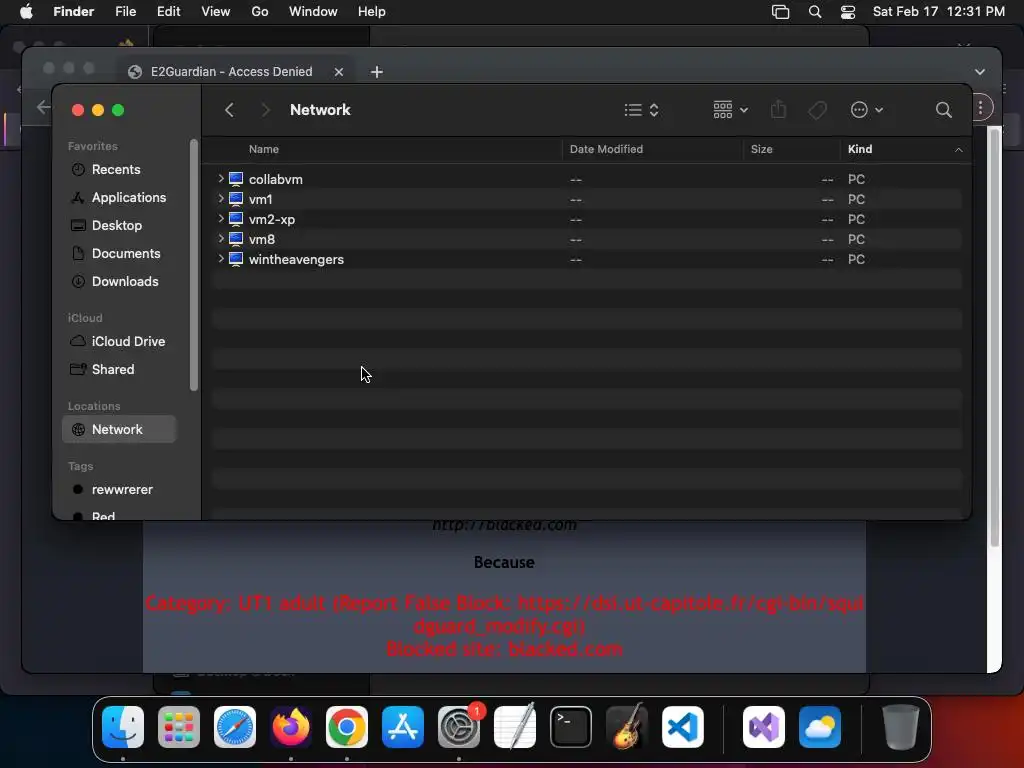This screenshot has height=768, width=1024.
Task: Open Recents in the sidebar
Action: tap(119, 169)
